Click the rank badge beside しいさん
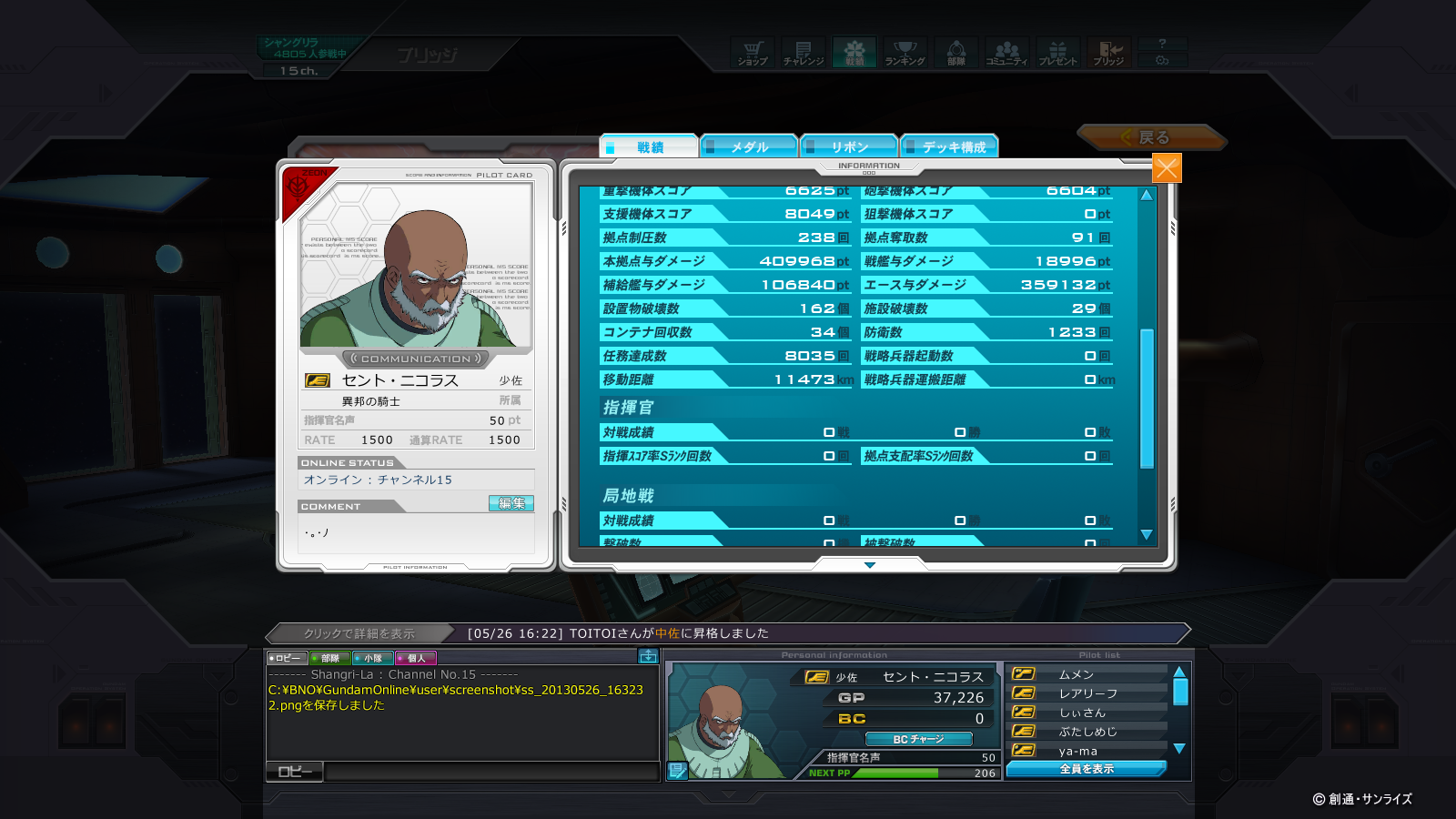 (1024, 713)
